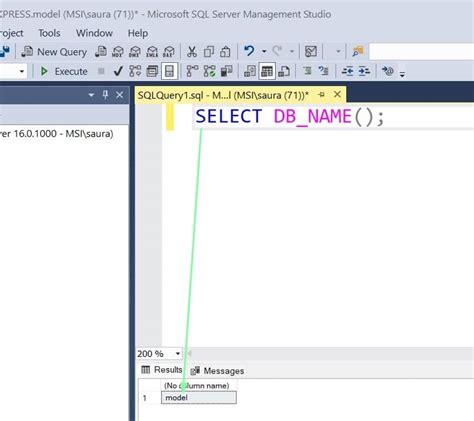Toggle Include Actual Execution Plan
The image size is (474, 421).
tap(192, 71)
